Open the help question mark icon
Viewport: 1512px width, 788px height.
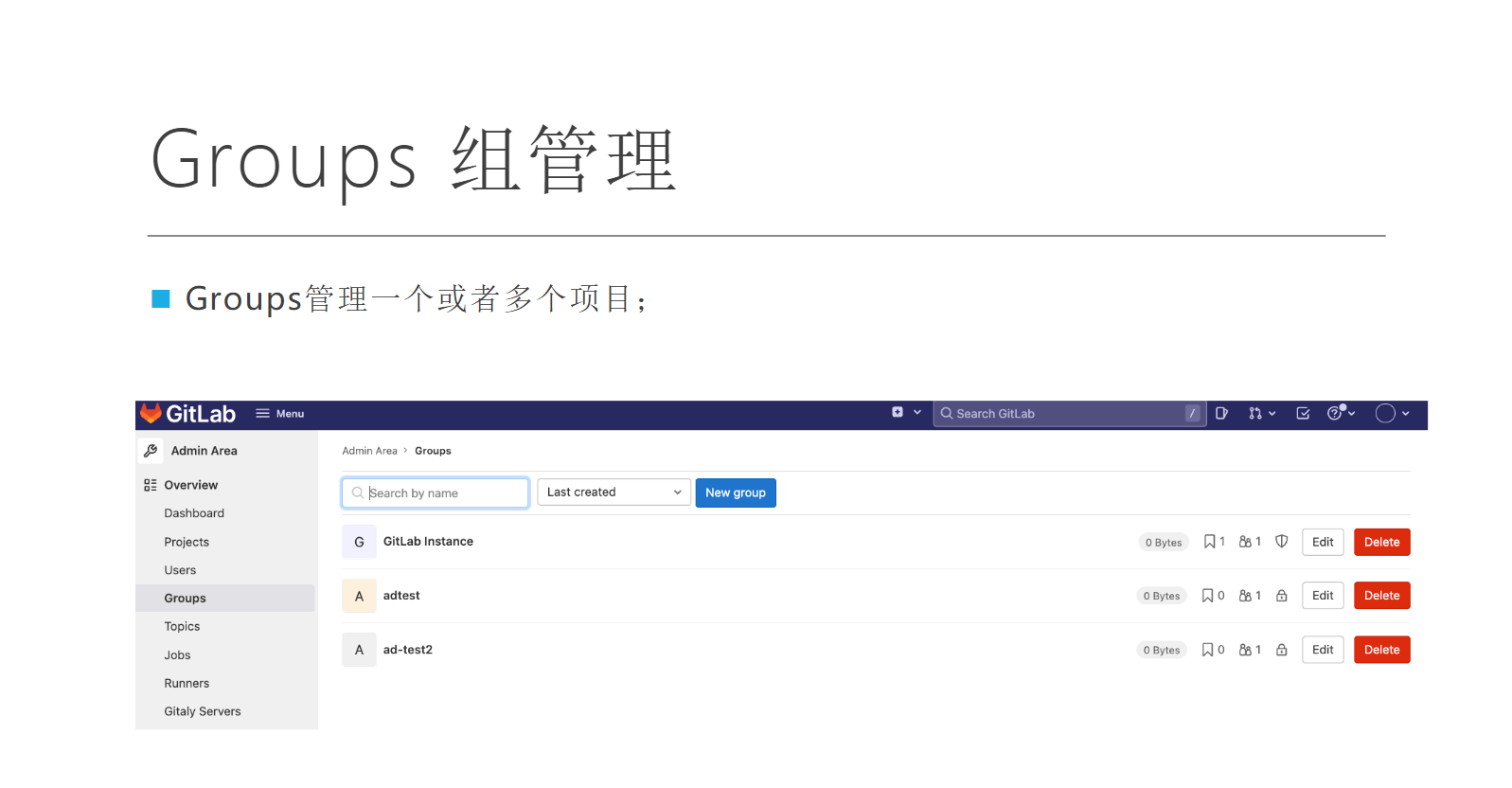[x=1335, y=413]
